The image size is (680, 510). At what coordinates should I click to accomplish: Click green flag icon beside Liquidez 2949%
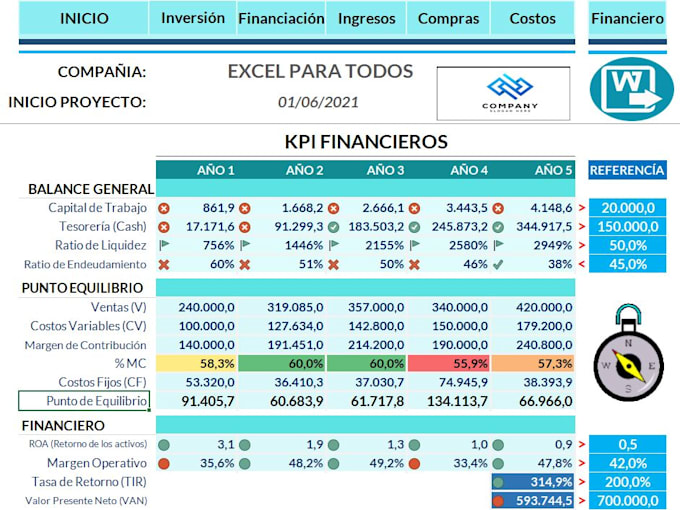click(498, 245)
